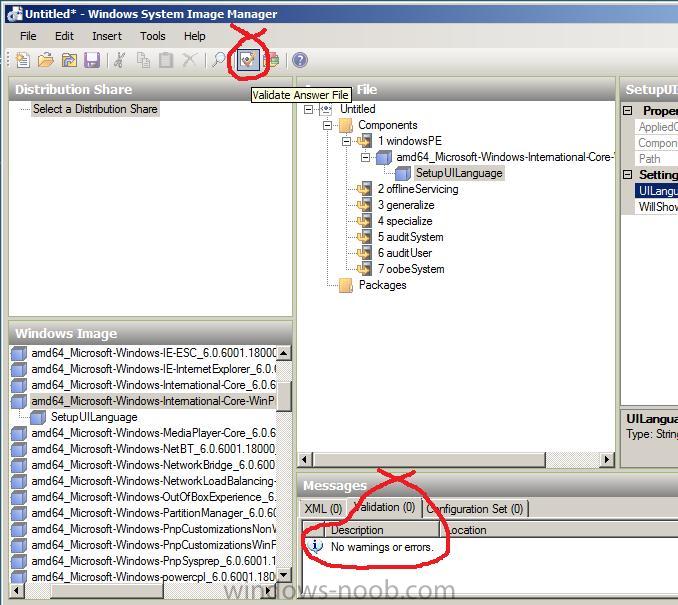Click the pass icon beside 4 specialize

[x=365, y=221]
